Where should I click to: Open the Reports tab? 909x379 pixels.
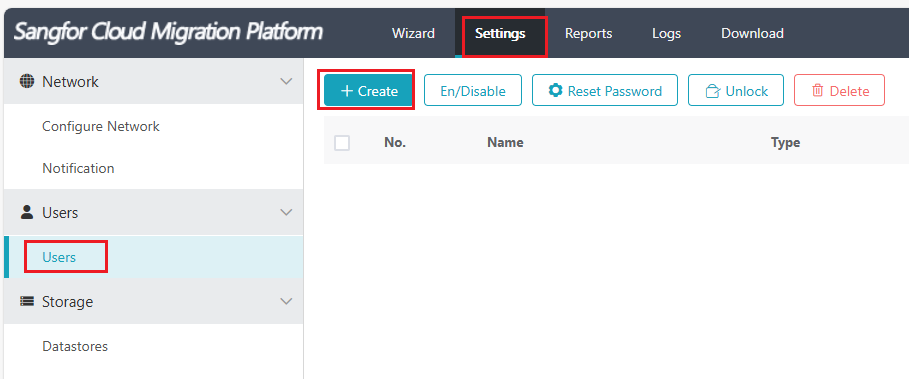click(588, 33)
